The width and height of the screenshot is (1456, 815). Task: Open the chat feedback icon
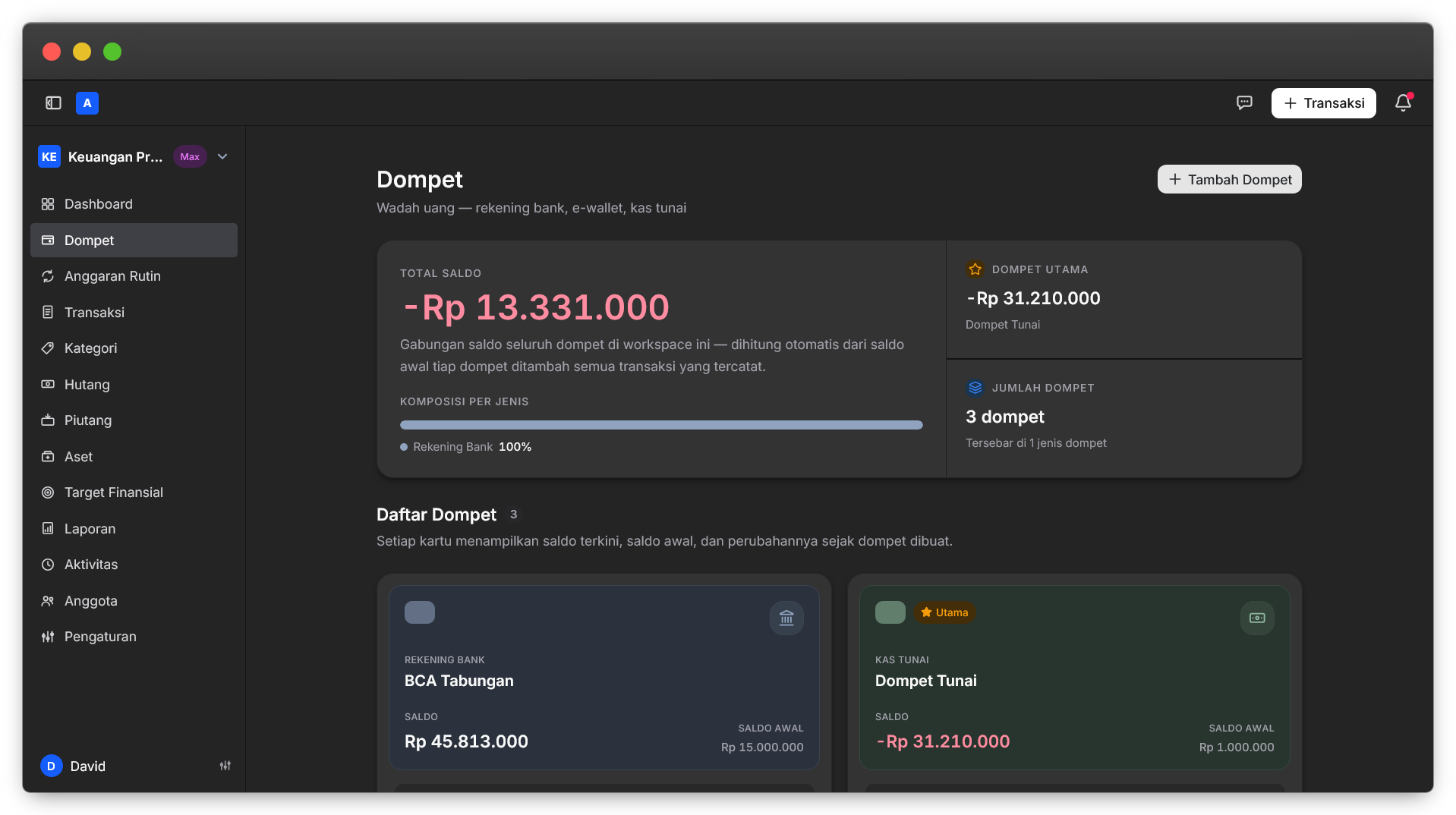coord(1244,103)
